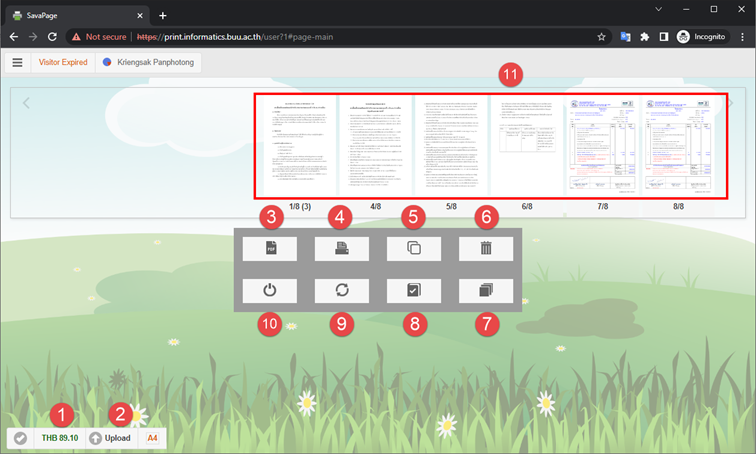Click the PDF export icon button
756x454 pixels.
(x=270, y=249)
